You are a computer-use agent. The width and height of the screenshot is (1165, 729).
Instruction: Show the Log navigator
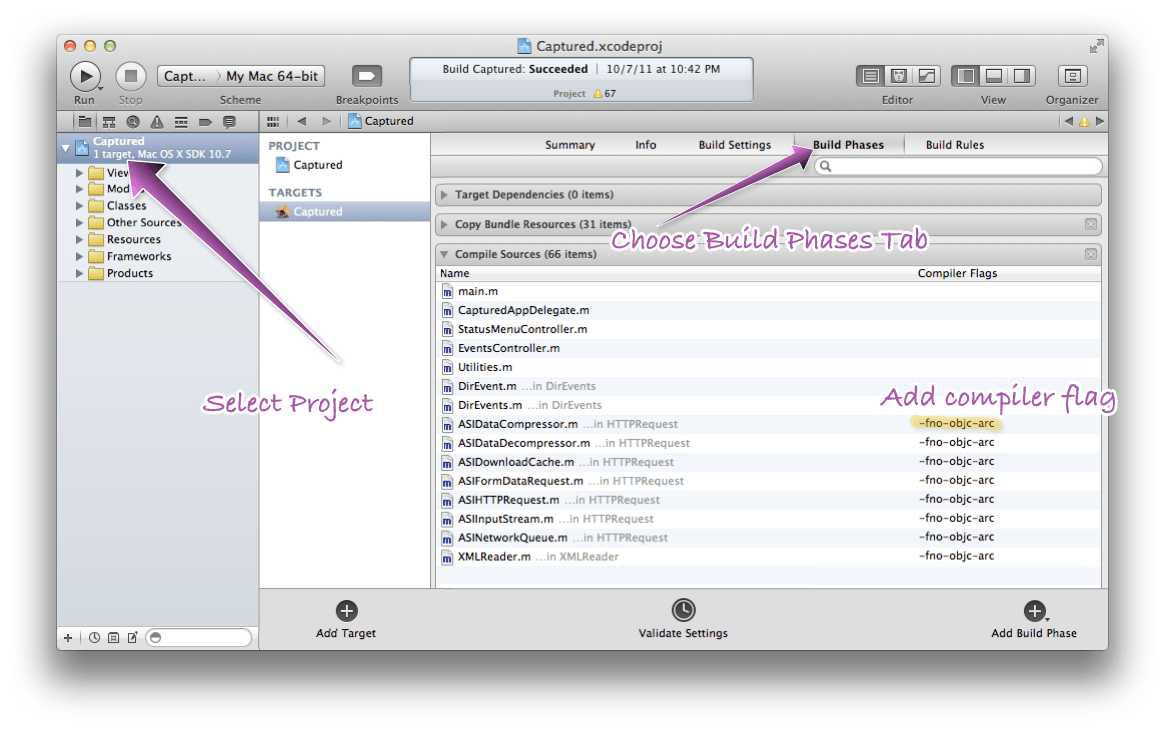229,122
